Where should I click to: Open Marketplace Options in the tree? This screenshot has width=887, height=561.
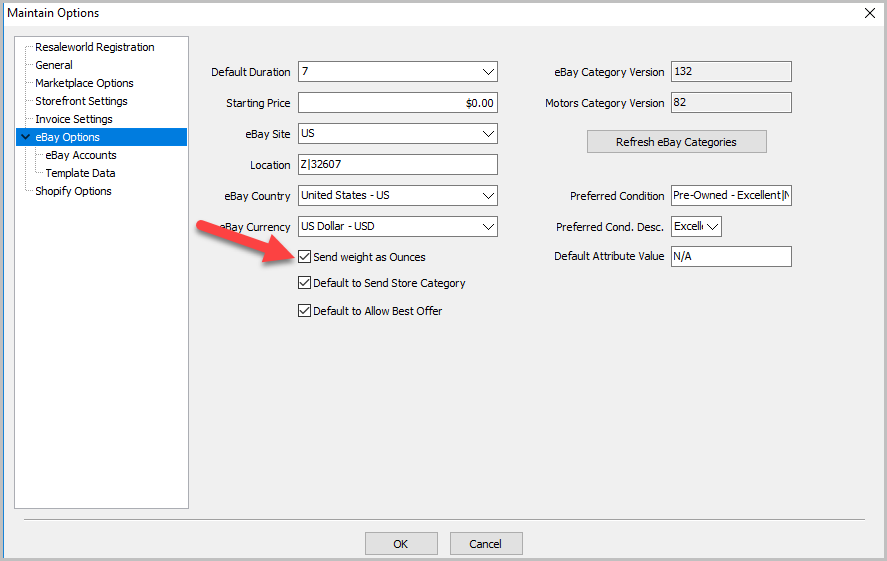pyautogui.click(x=84, y=83)
